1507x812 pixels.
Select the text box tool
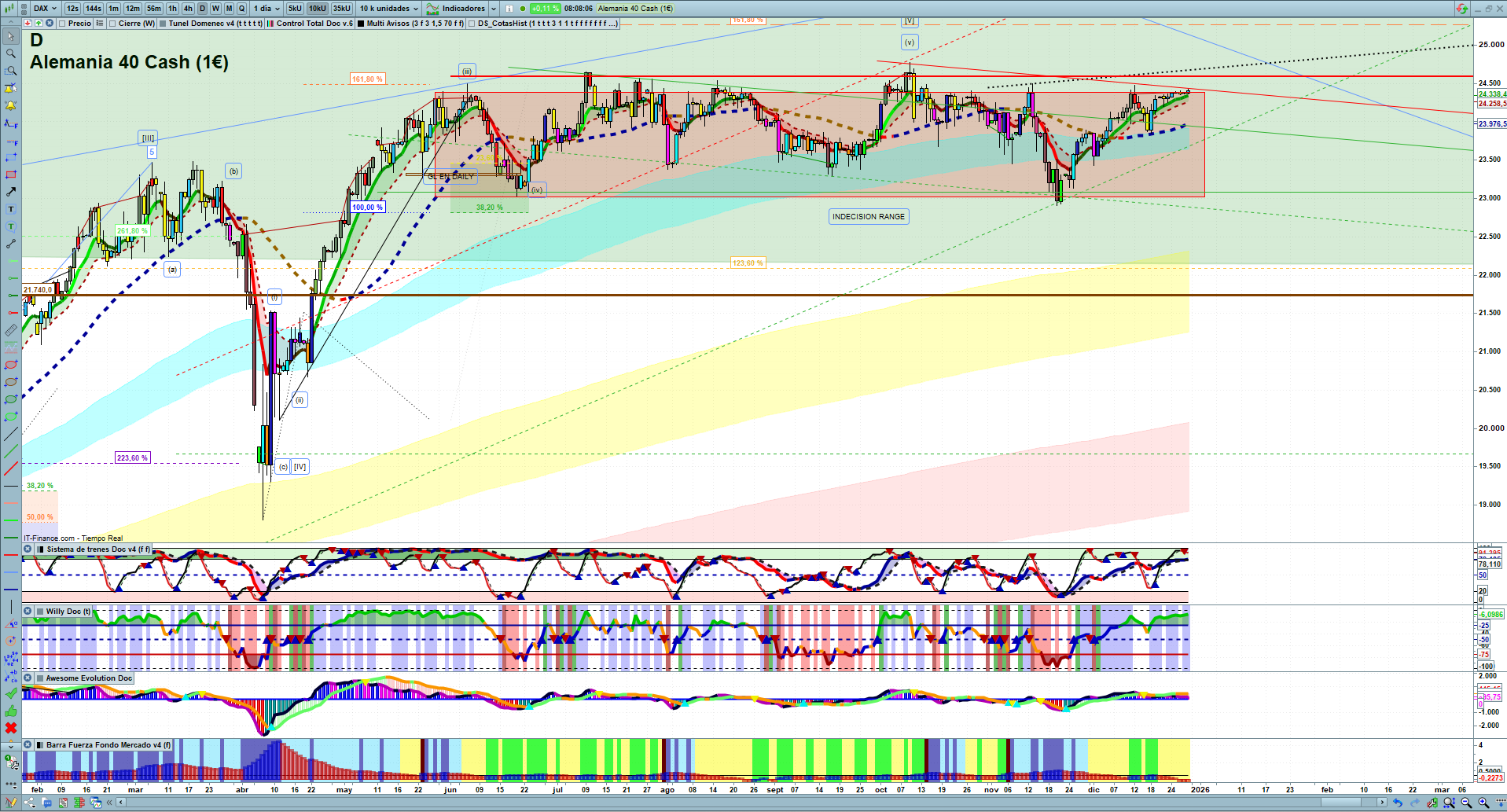(11, 209)
